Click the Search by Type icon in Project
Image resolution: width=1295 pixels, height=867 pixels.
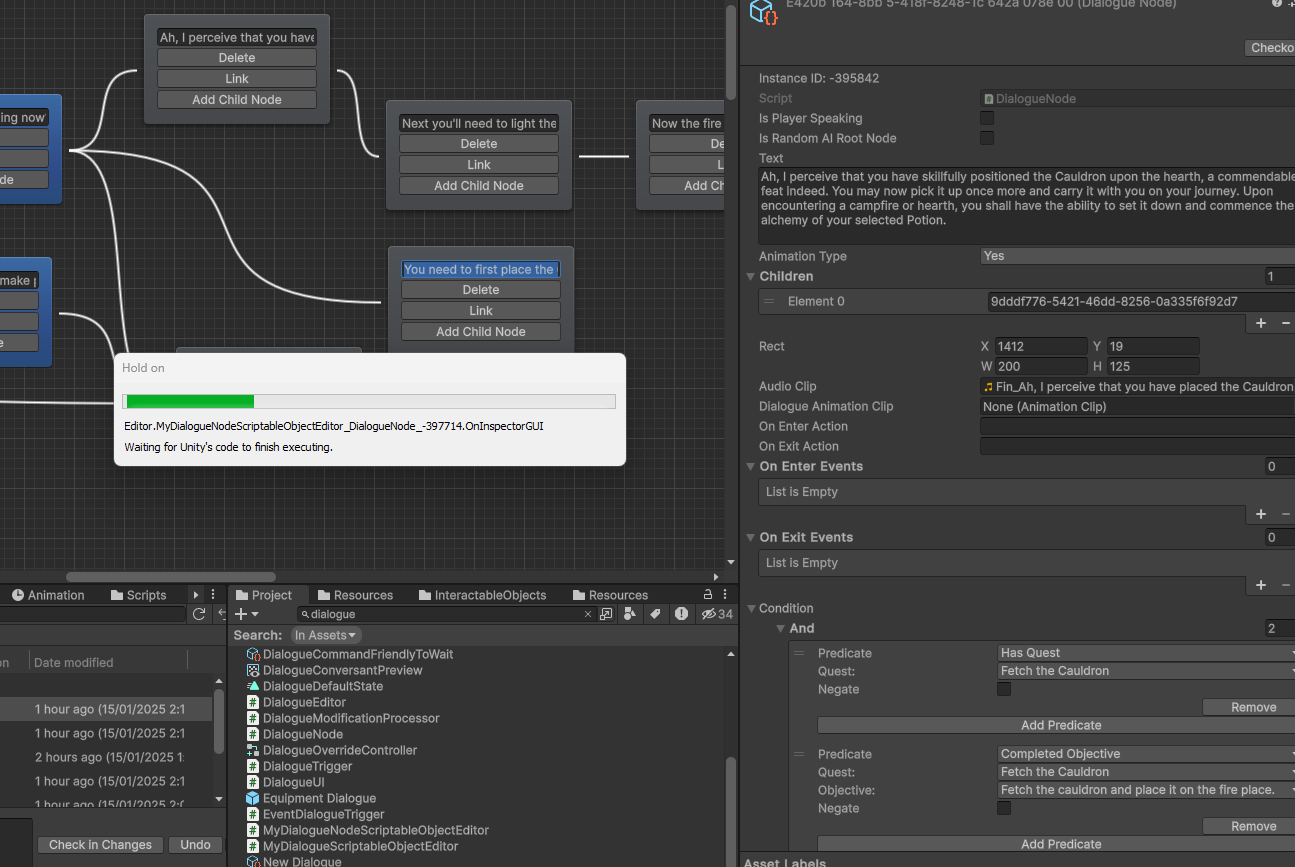(x=631, y=614)
